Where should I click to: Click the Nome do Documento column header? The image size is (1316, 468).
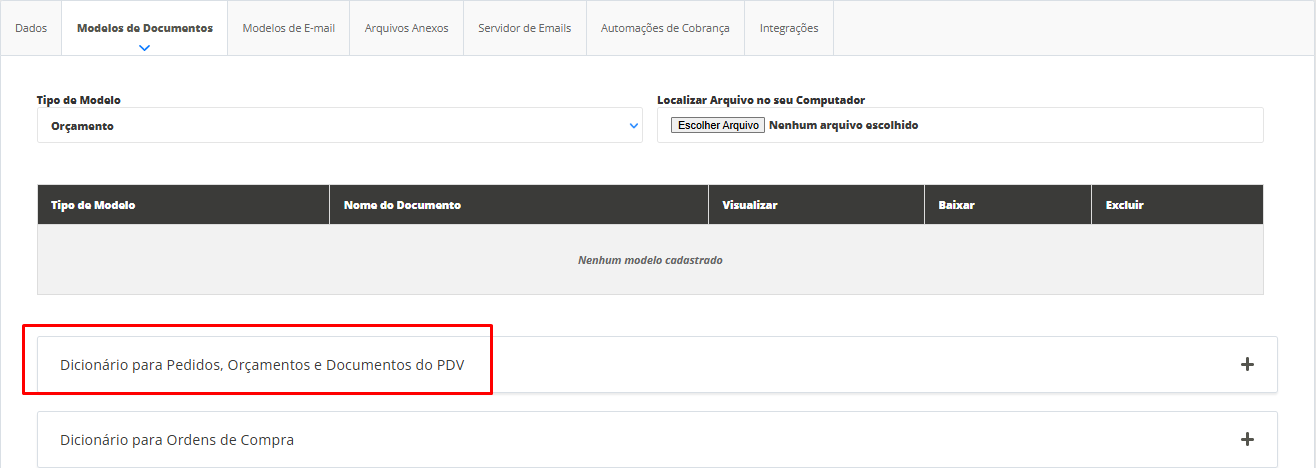[x=401, y=205]
